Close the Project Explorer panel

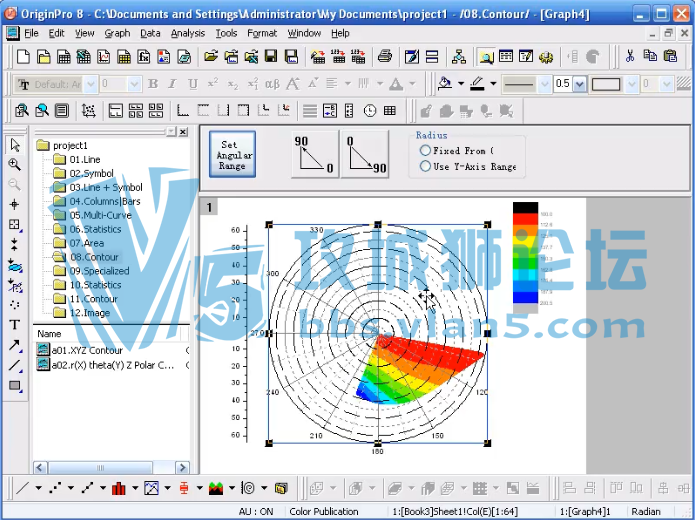pyautogui.click(x=183, y=132)
